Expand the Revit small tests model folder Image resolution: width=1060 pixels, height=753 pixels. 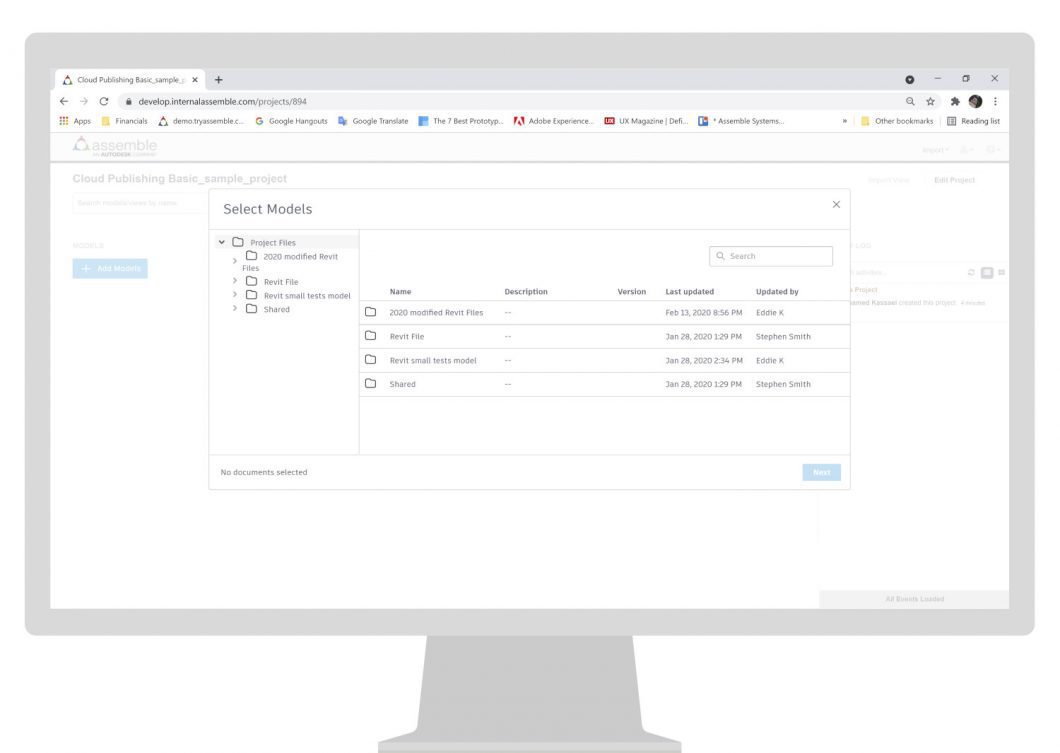pos(235,295)
